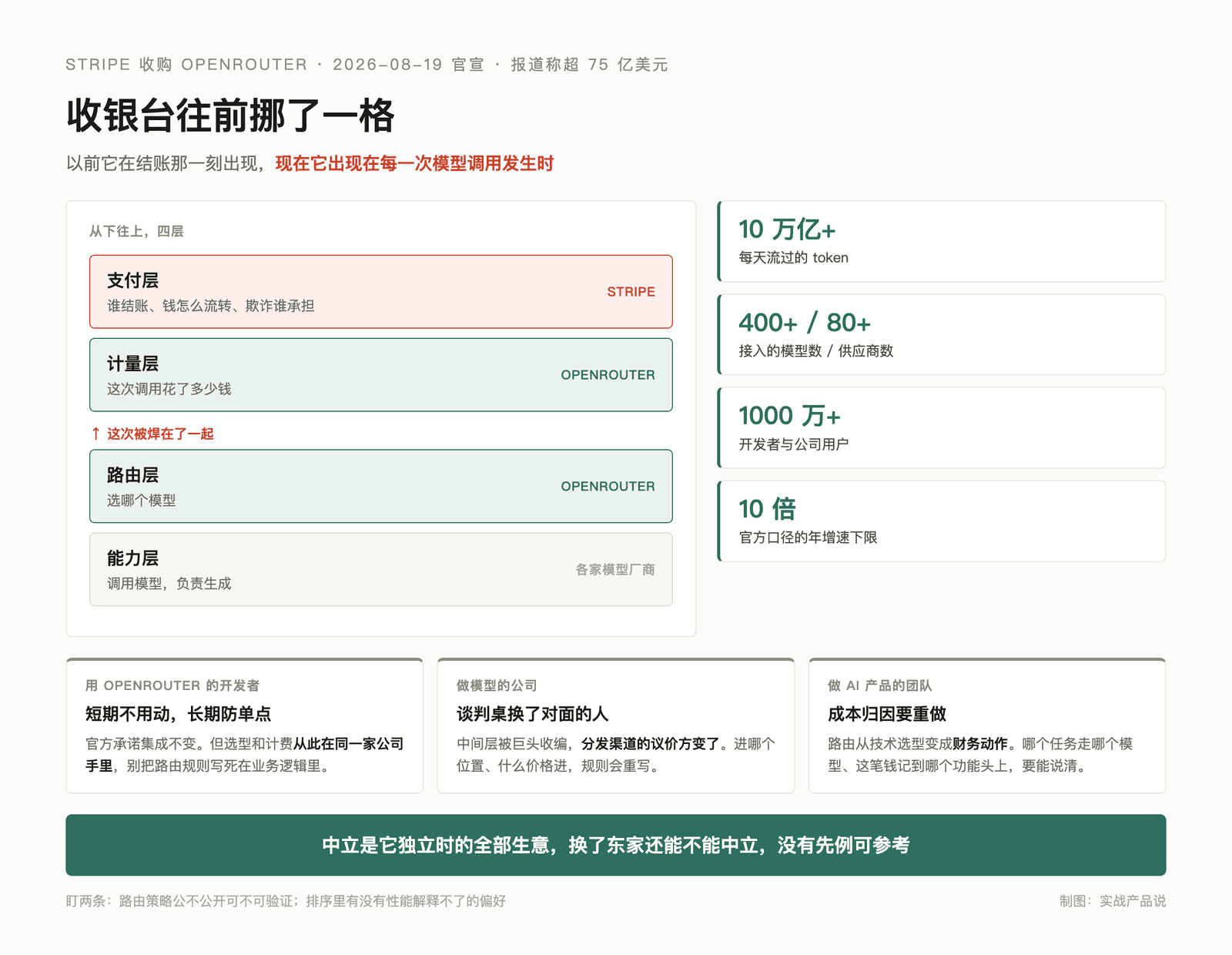Screen dimensions: 1232x955
Task: Click the OPENROUTER tag on 计量层
Action: [x=608, y=375]
